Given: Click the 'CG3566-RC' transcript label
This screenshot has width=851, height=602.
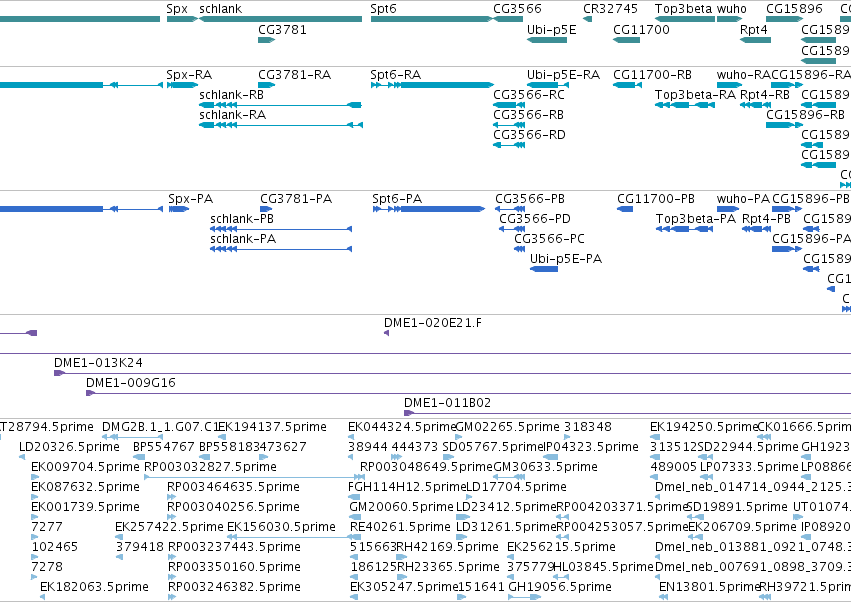Looking at the screenshot, I should click(529, 95).
